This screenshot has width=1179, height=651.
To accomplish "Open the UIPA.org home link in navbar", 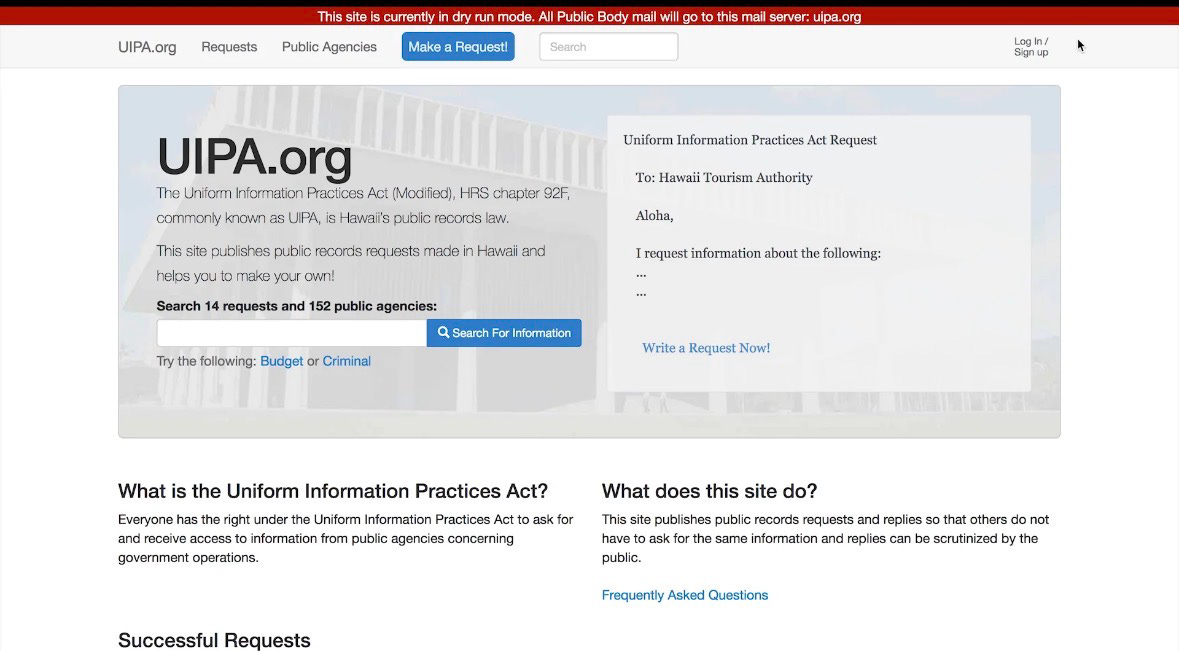I will [147, 47].
